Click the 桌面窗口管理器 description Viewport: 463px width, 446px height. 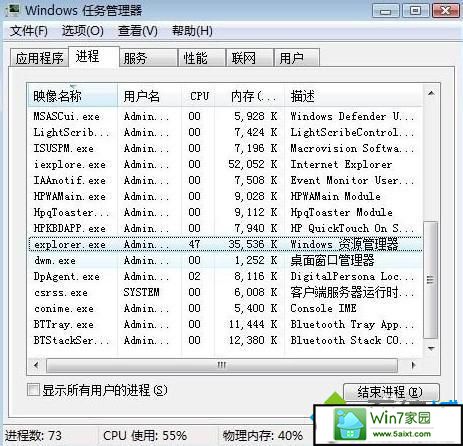coord(332,260)
